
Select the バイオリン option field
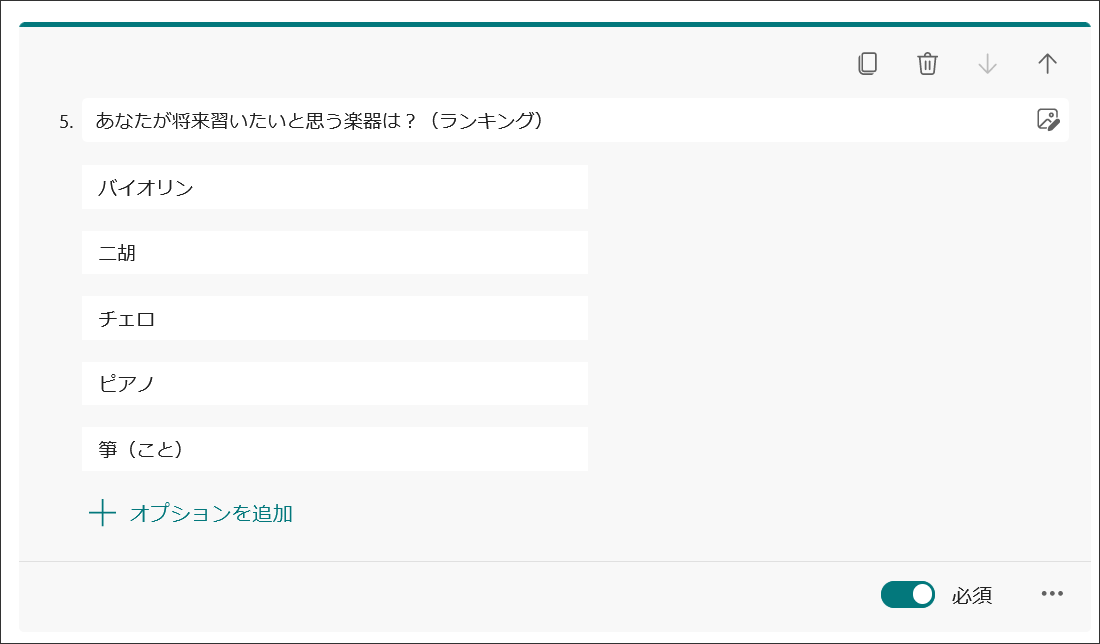tap(335, 186)
